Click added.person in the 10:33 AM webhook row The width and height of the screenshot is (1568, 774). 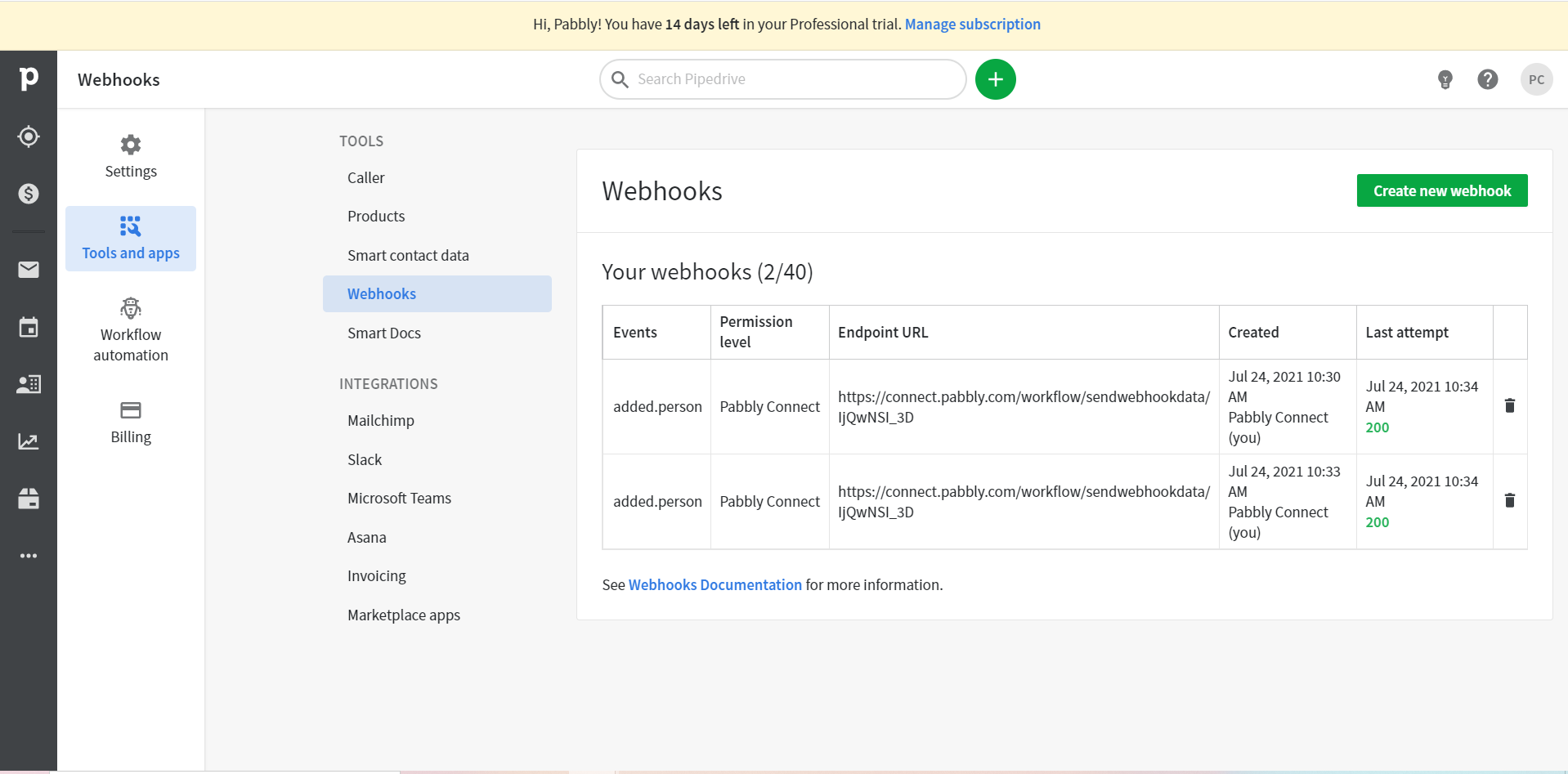(x=657, y=502)
